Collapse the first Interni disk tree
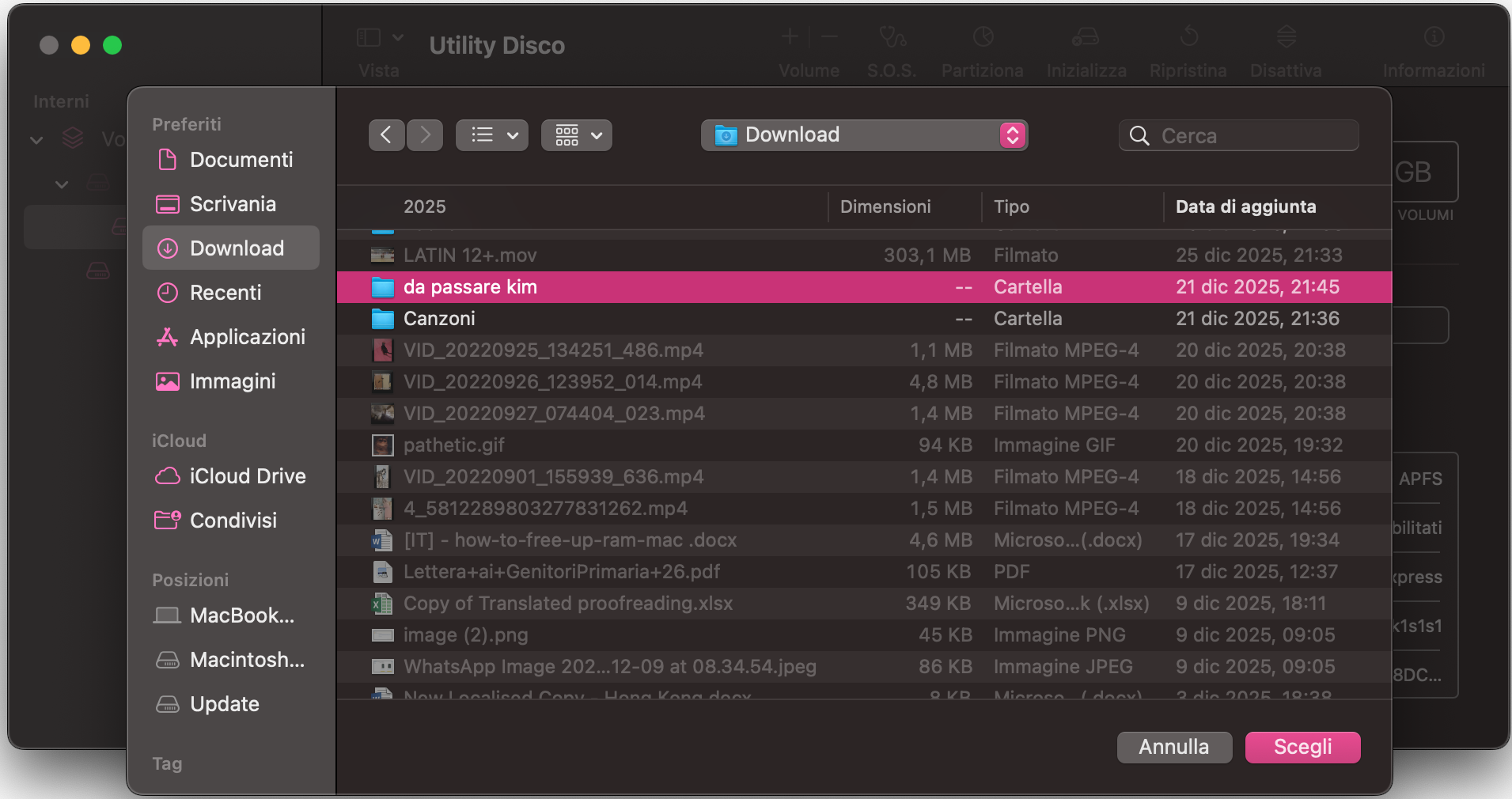 [x=36, y=140]
